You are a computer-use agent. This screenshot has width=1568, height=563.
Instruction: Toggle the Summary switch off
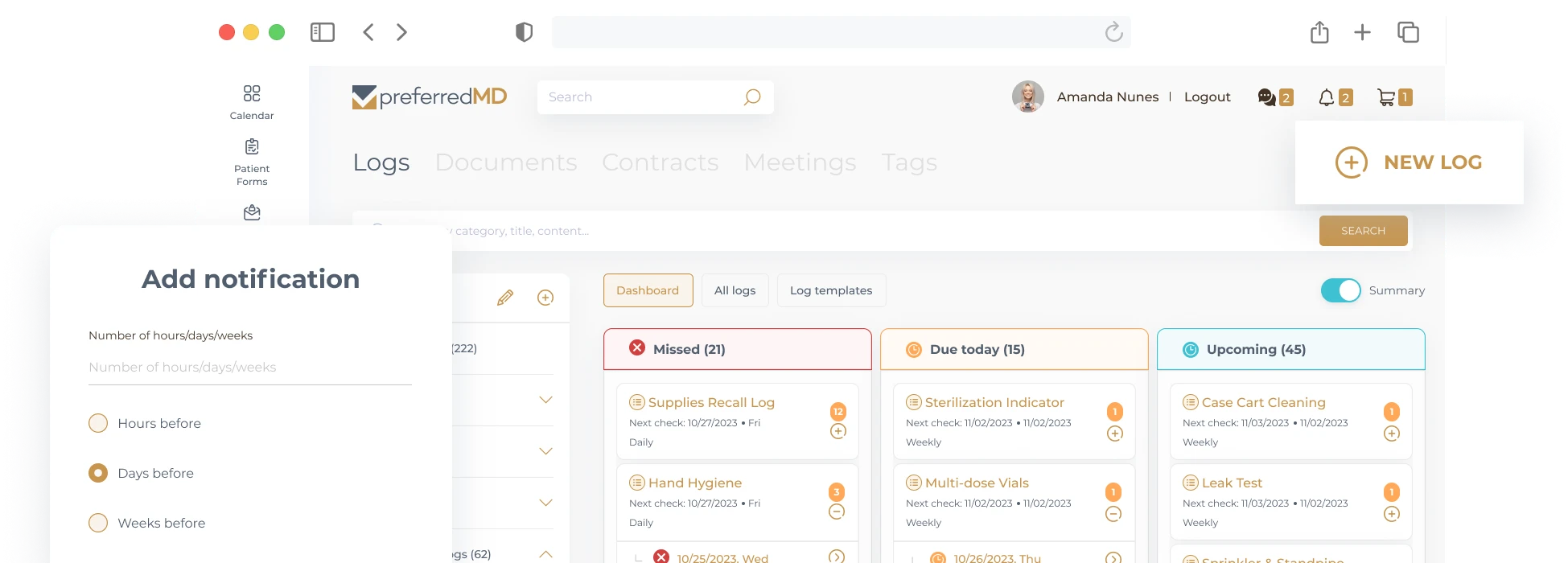click(1340, 290)
